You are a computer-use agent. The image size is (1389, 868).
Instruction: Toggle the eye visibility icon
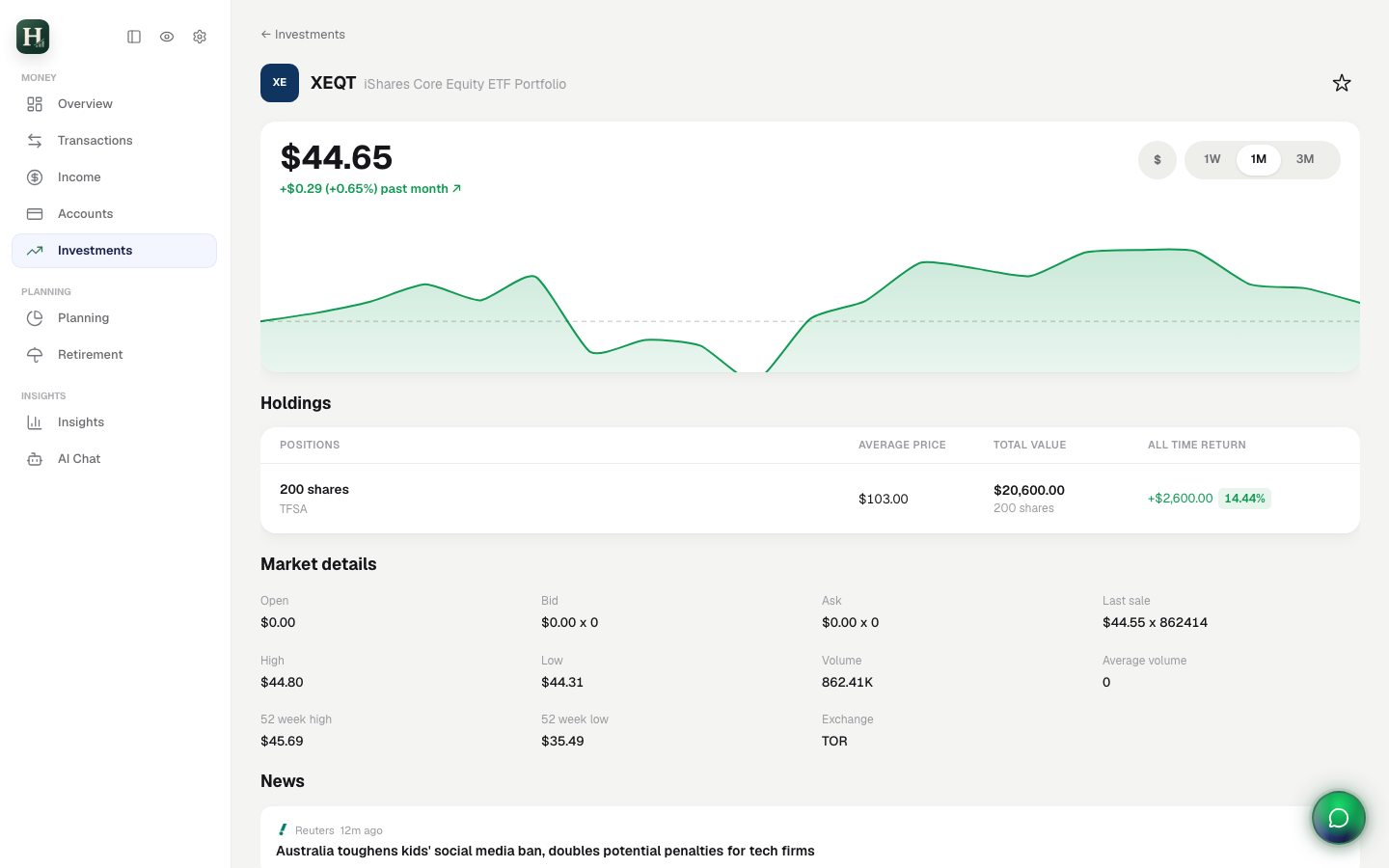point(167,37)
